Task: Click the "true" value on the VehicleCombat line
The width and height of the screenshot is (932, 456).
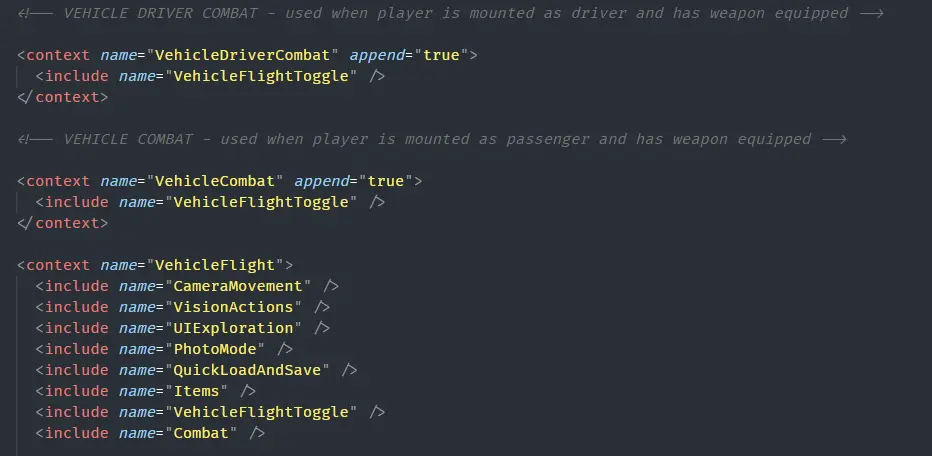Action: [386, 181]
